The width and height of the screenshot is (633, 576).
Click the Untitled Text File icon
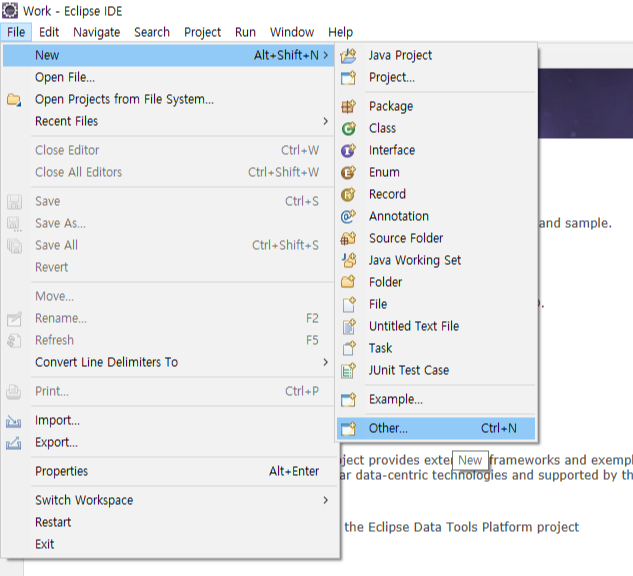pos(348,326)
